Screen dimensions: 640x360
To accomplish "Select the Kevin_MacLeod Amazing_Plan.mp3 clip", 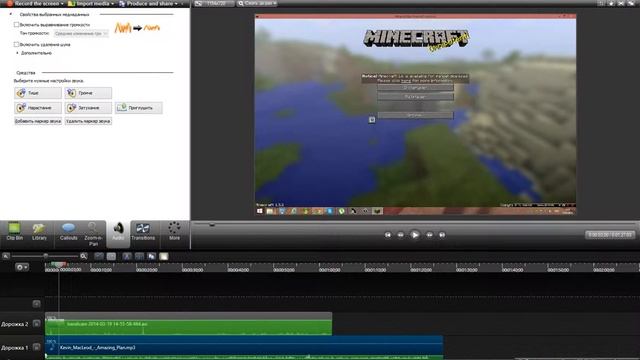I will pos(244,347).
